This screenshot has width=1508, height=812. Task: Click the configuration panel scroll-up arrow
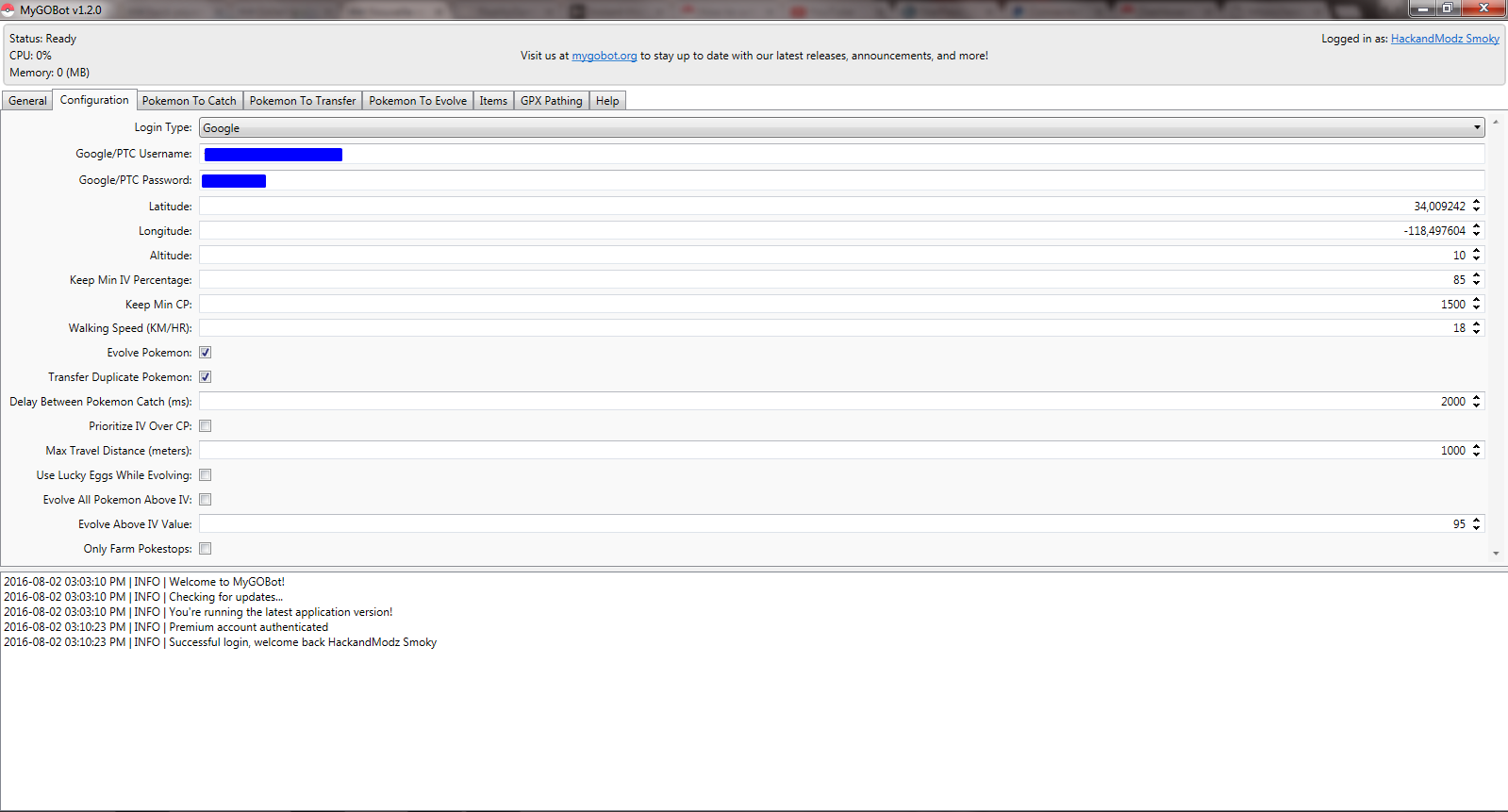tap(1496, 123)
